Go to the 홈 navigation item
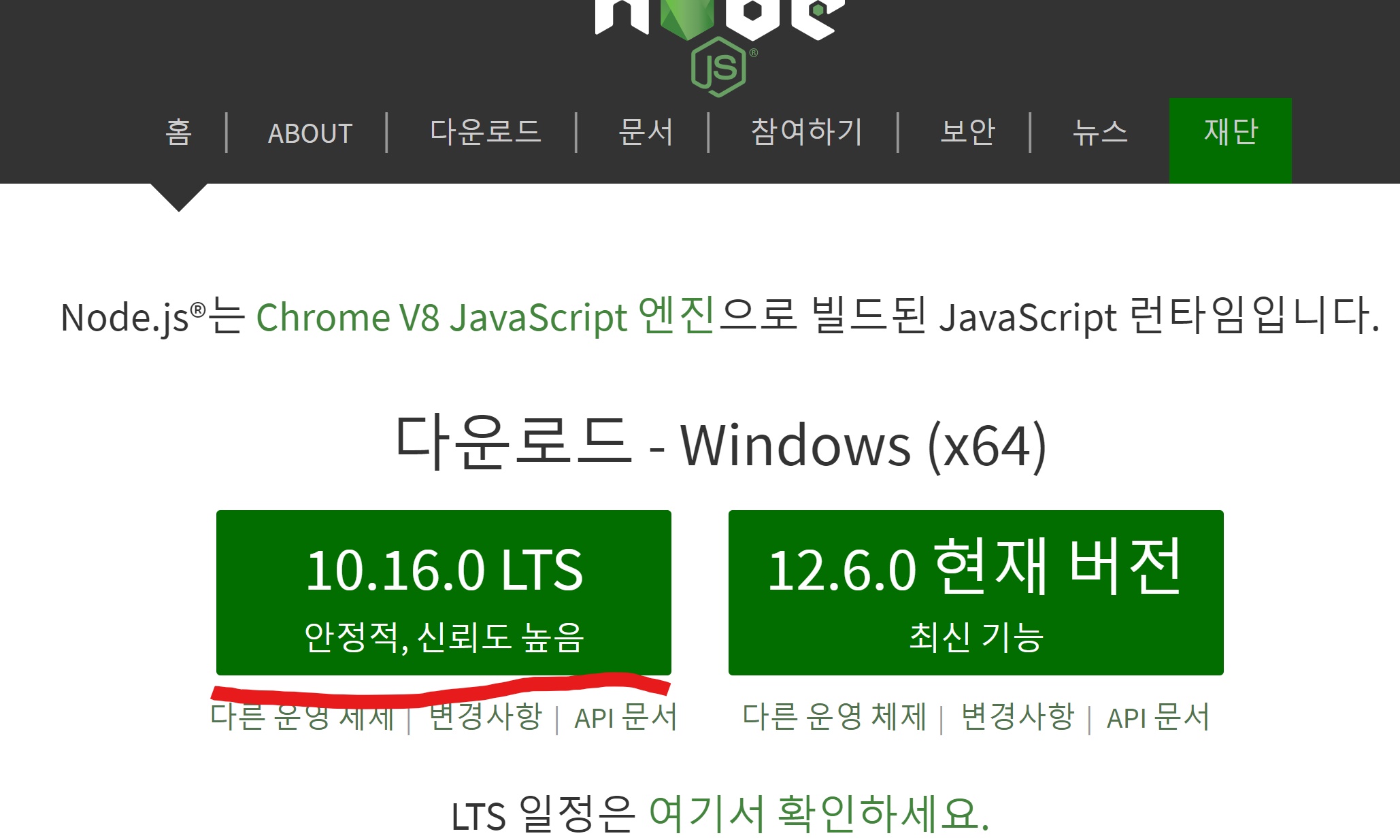Viewport: 1400px width, 840px height. point(179,132)
